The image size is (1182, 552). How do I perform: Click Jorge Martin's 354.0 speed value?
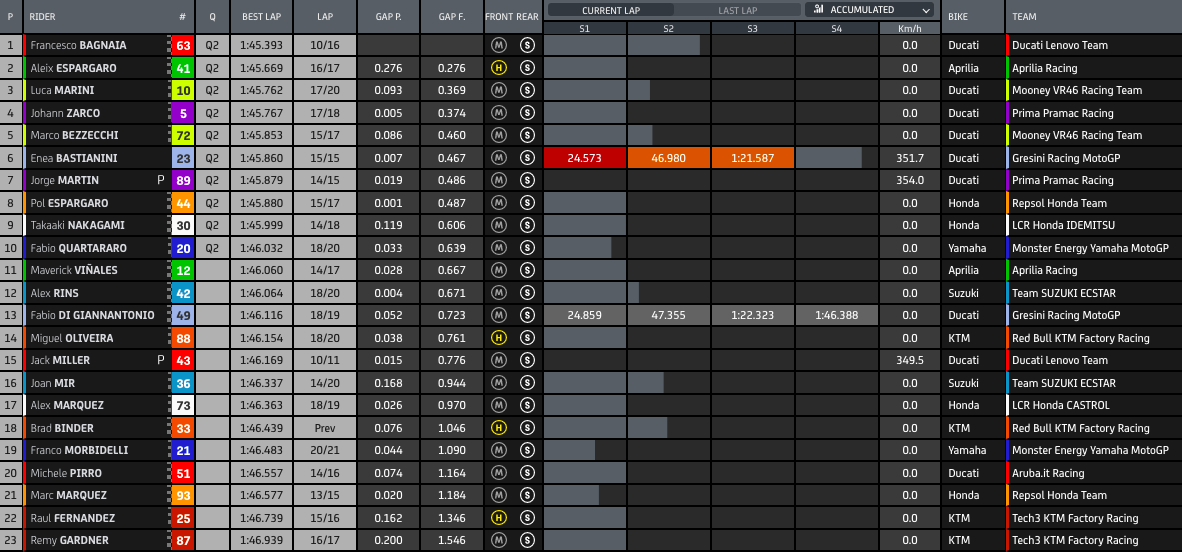coord(910,180)
